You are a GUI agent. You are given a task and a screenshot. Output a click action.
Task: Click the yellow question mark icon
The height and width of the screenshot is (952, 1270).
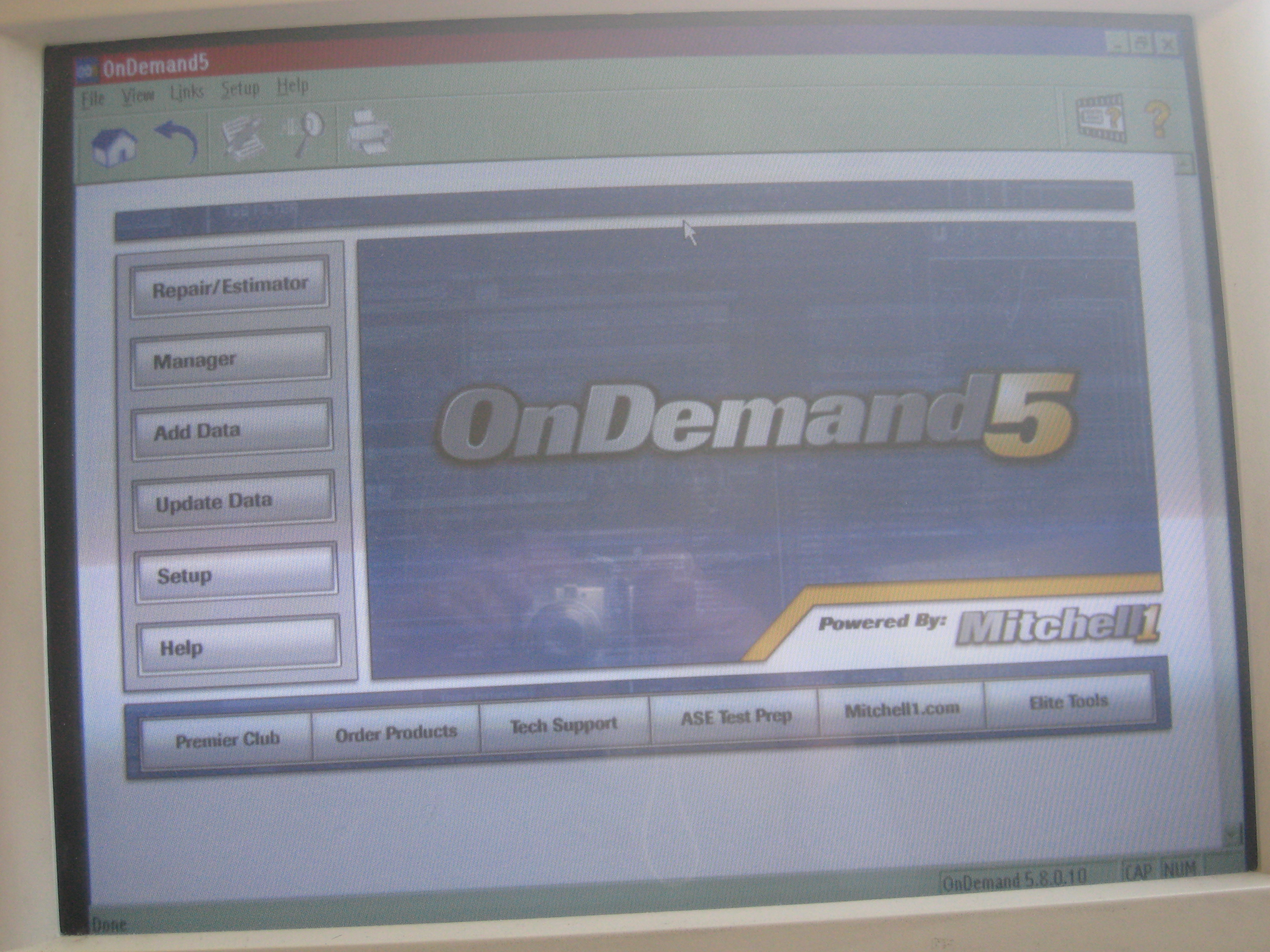1159,118
